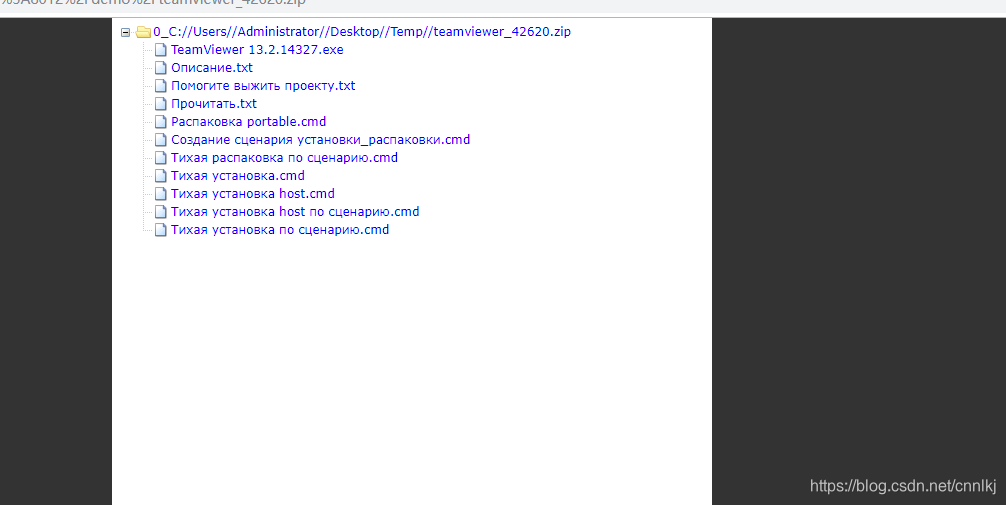Click file icon beside Прочитать.txt
This screenshot has height=505, width=1006.
[160, 103]
